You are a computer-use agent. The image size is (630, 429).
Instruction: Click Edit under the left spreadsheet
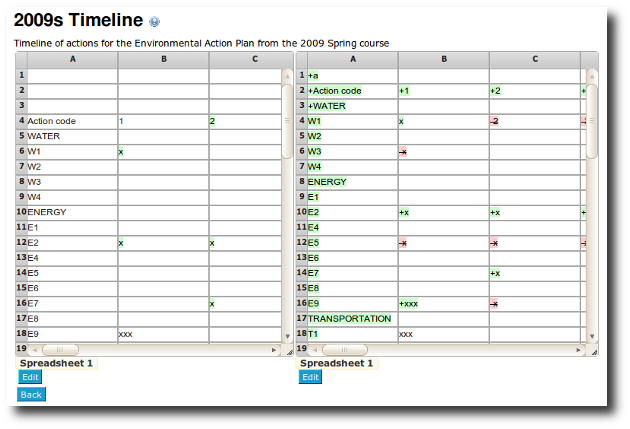tap(30, 377)
